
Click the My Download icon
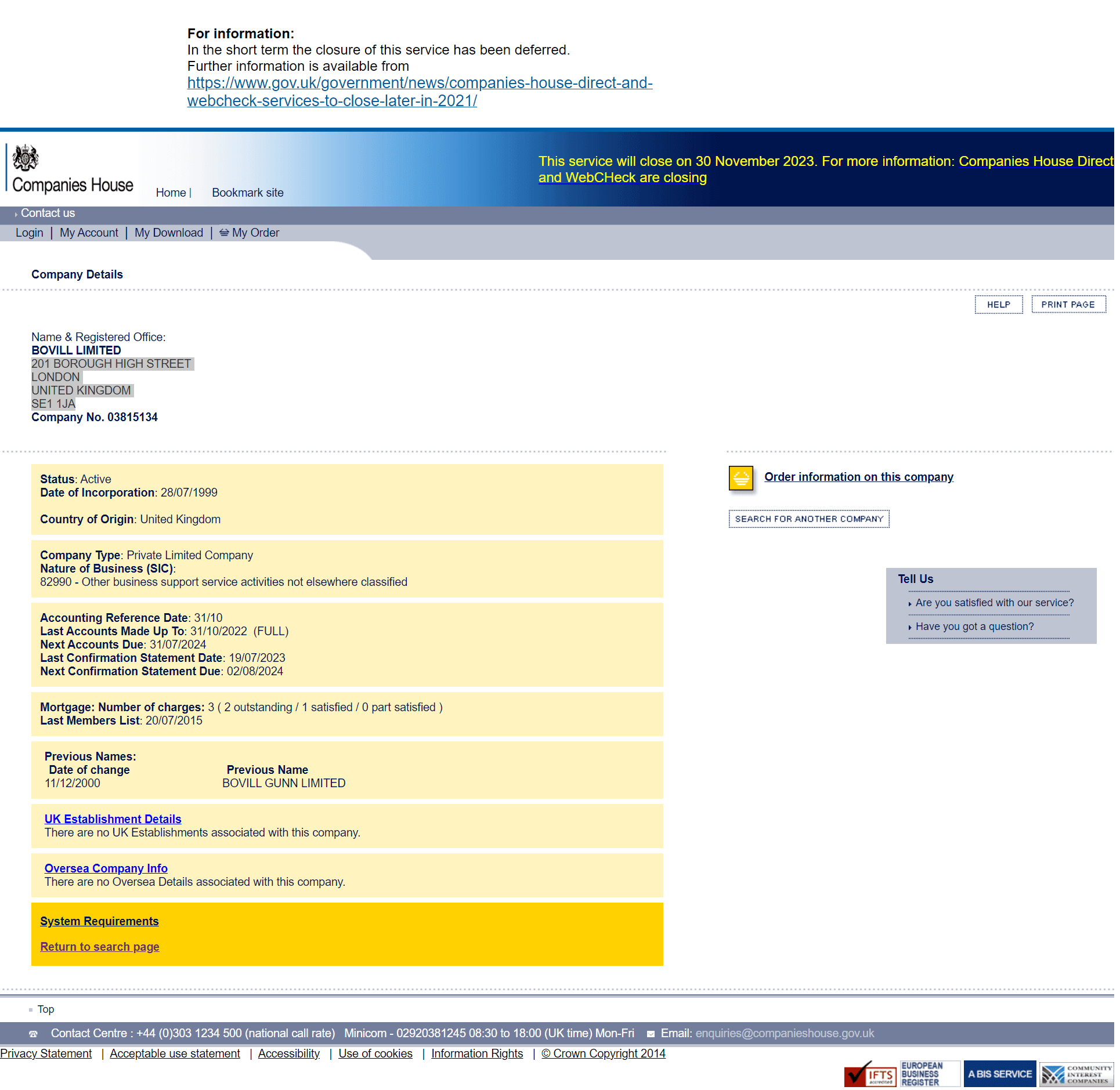170,233
